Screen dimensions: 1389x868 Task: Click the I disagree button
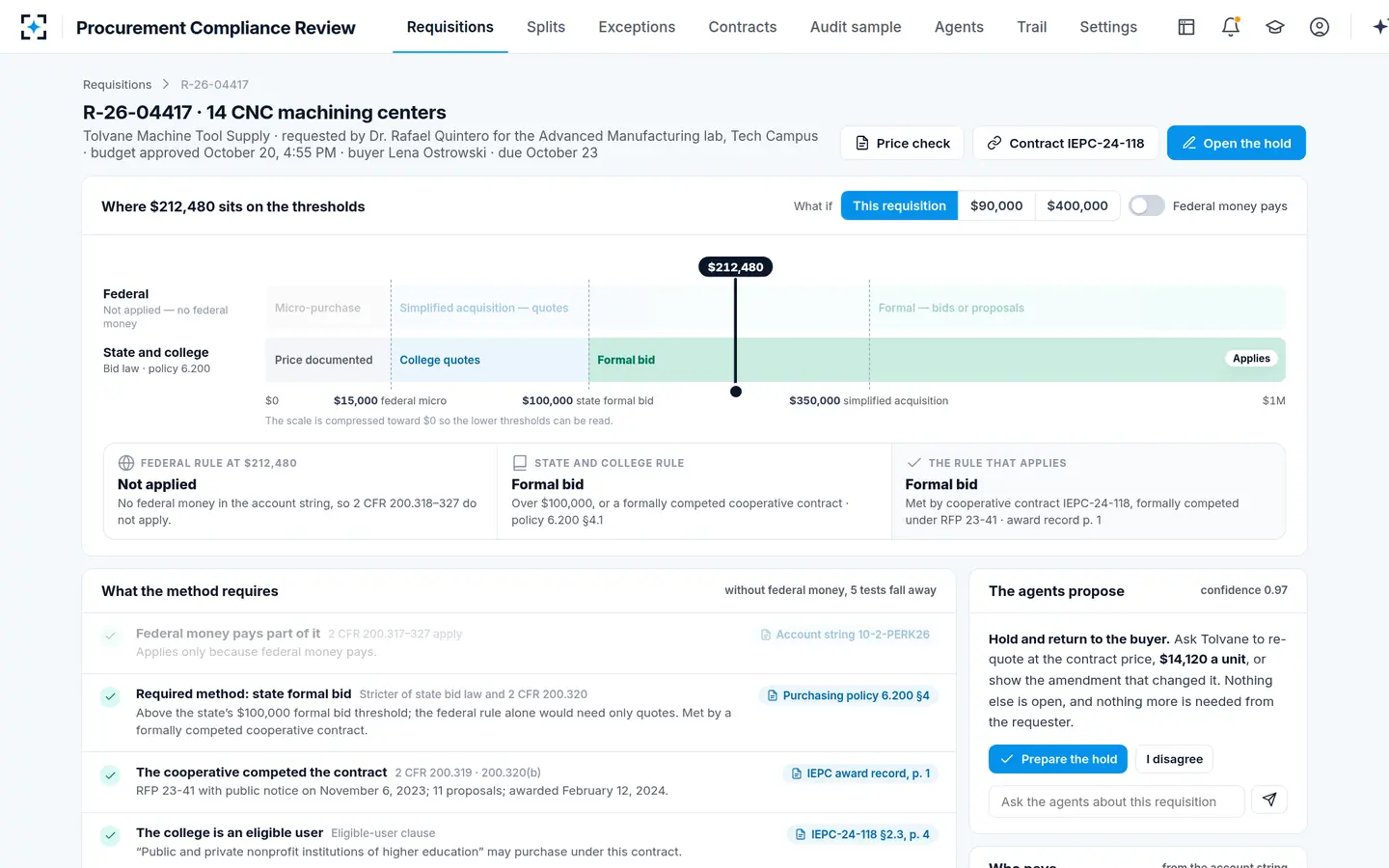[1174, 759]
